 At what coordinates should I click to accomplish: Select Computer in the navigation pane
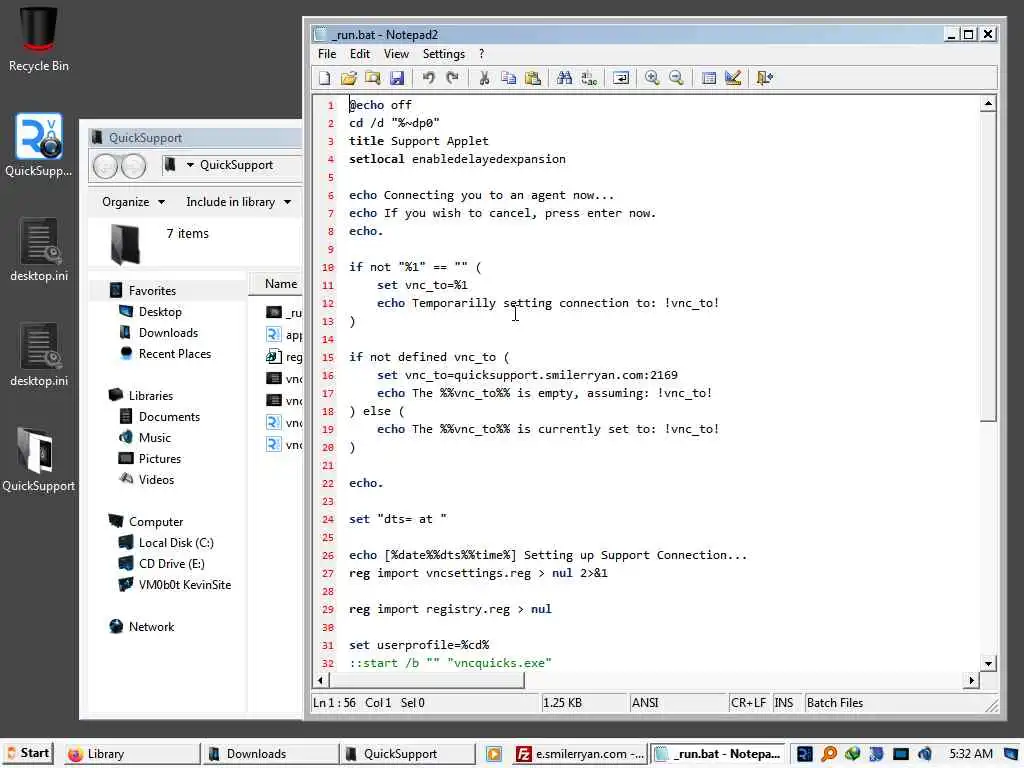[155, 522]
